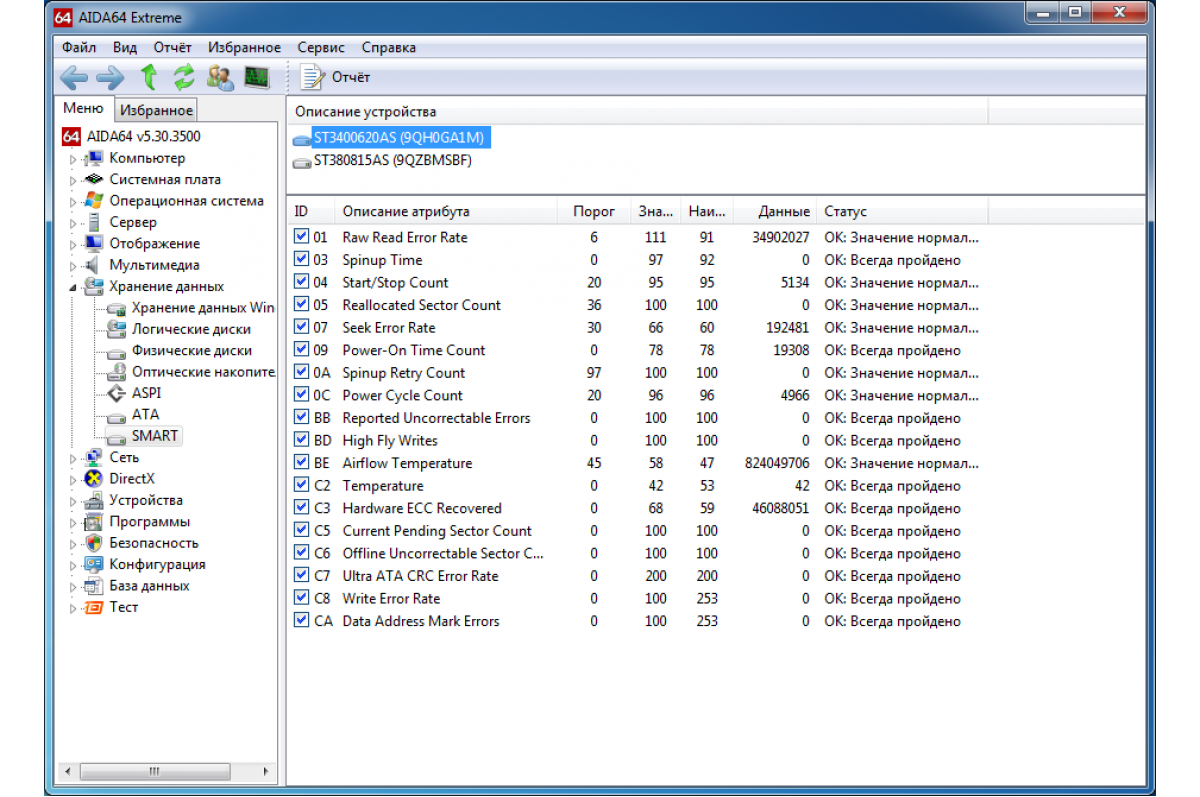Toggle the Hardware ECC Recovered checkbox
The image size is (1200, 797).
301,508
